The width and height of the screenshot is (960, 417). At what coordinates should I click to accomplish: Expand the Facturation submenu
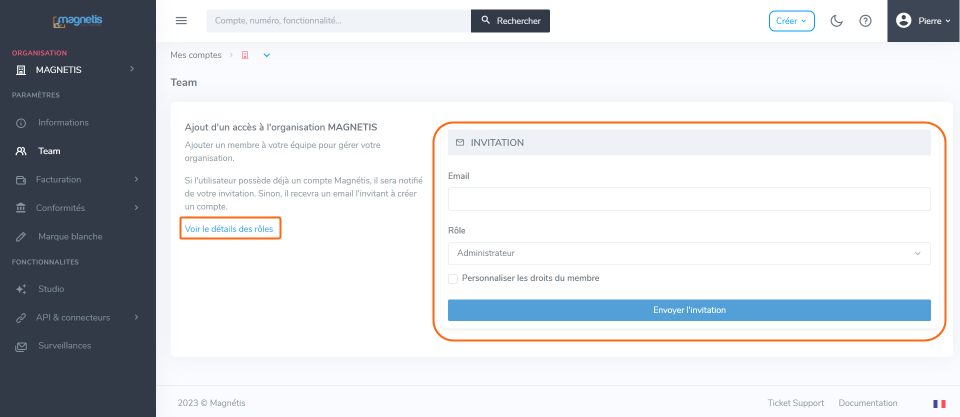77,179
